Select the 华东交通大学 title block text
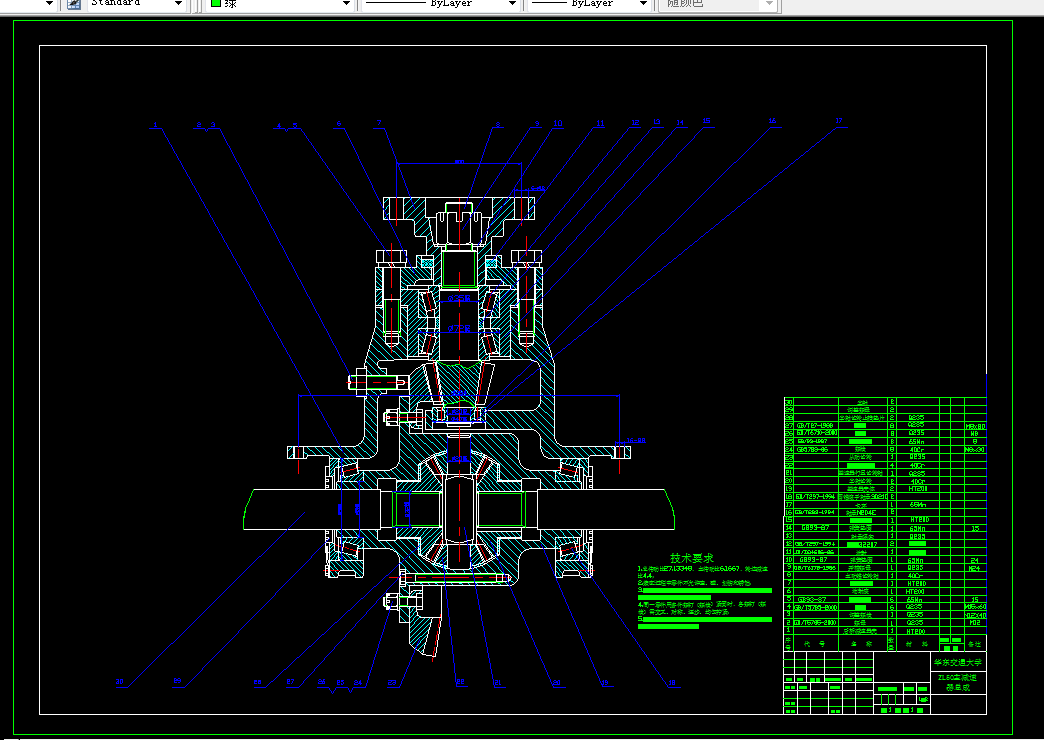Image resolution: width=1044 pixels, height=740 pixels. pos(957,663)
